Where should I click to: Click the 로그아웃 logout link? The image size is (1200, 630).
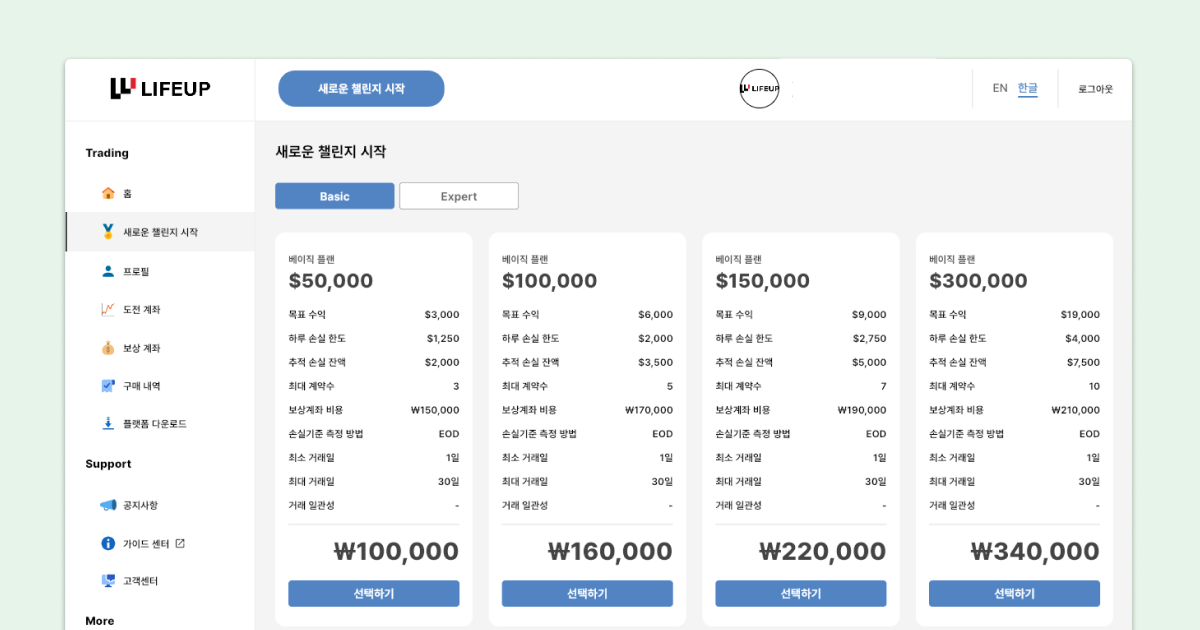tap(1095, 89)
